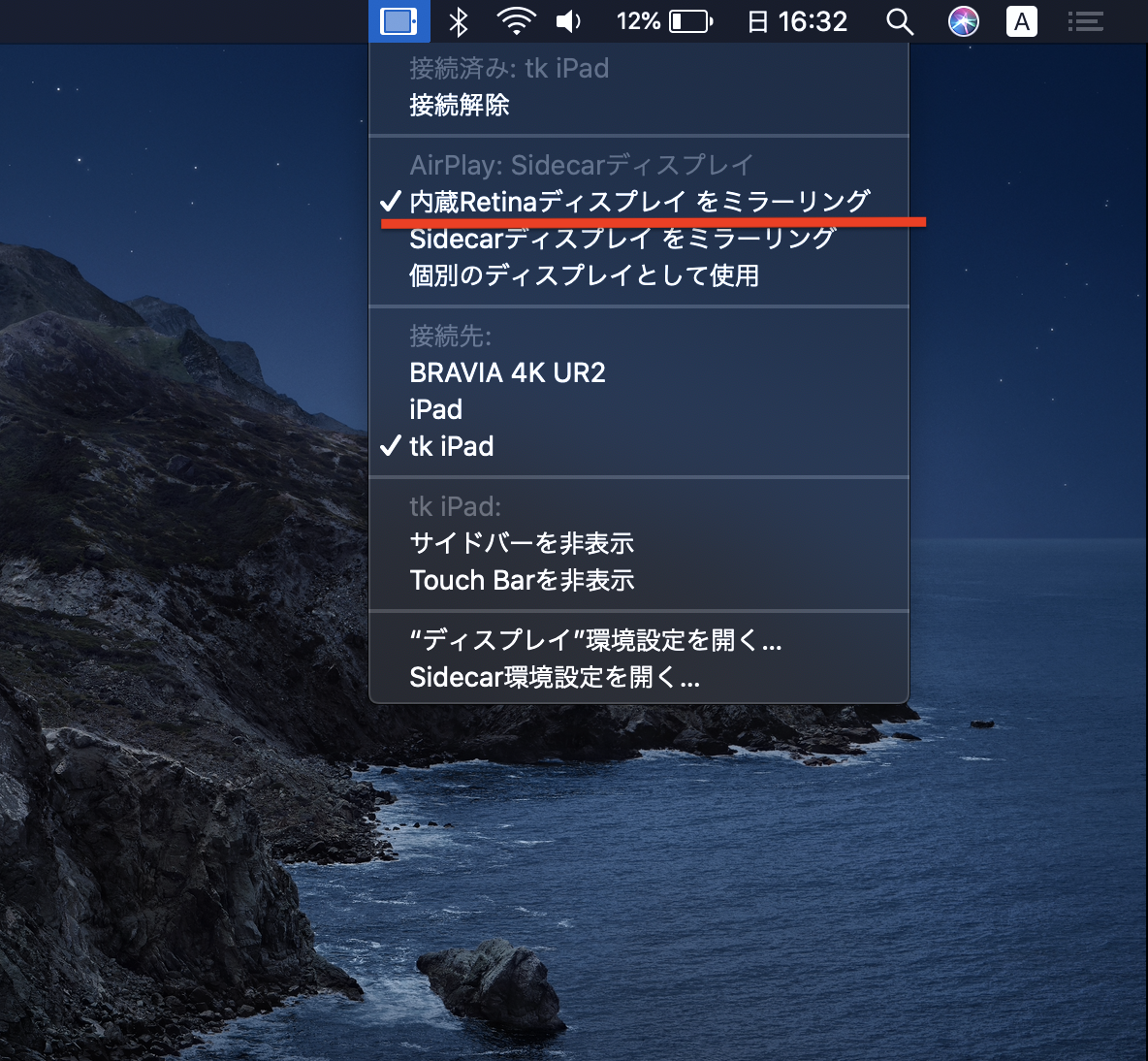Screen dimensions: 1148x1061
Task: Open the volume speaker menu
Action: [x=568, y=21]
